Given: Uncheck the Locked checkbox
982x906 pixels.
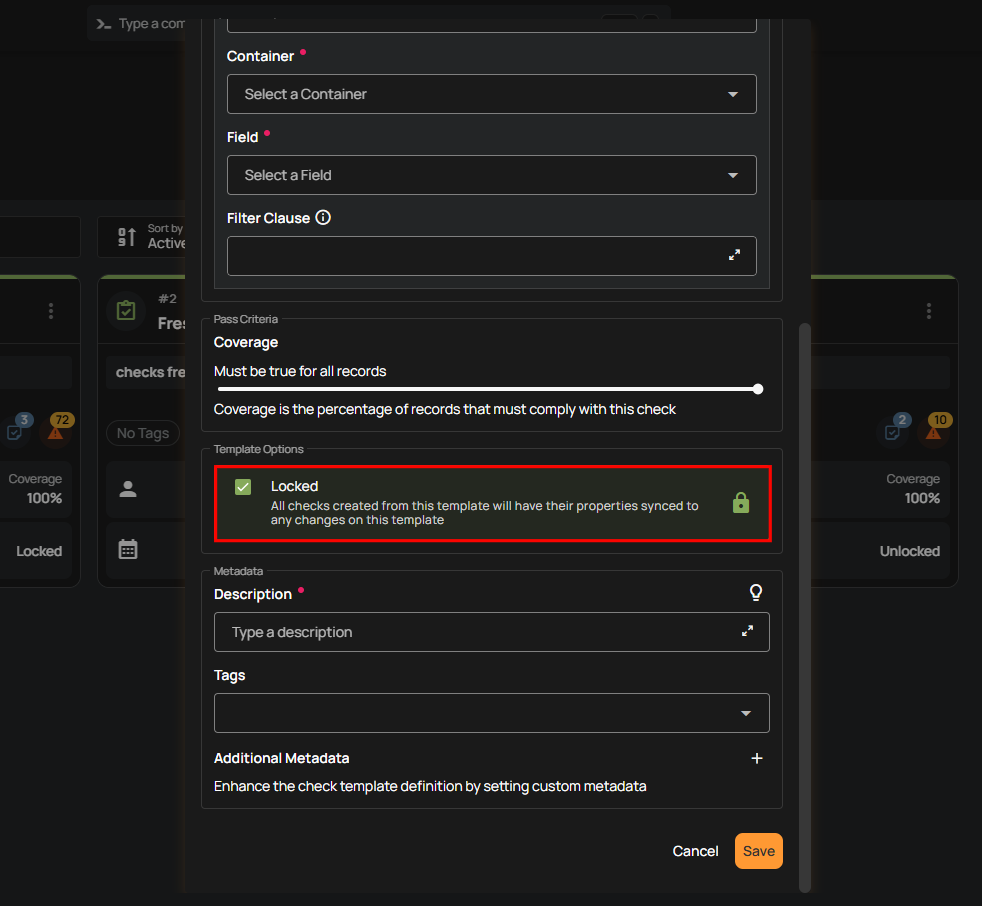Looking at the screenshot, I should click(x=243, y=487).
